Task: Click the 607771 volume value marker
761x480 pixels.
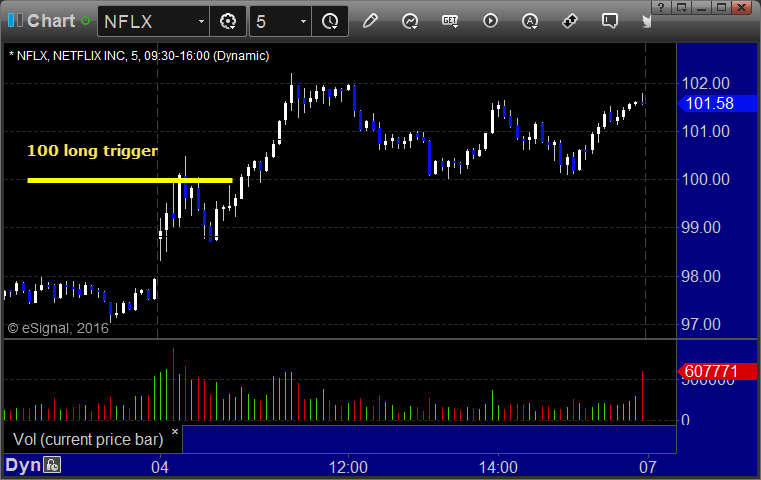Action: (x=717, y=371)
